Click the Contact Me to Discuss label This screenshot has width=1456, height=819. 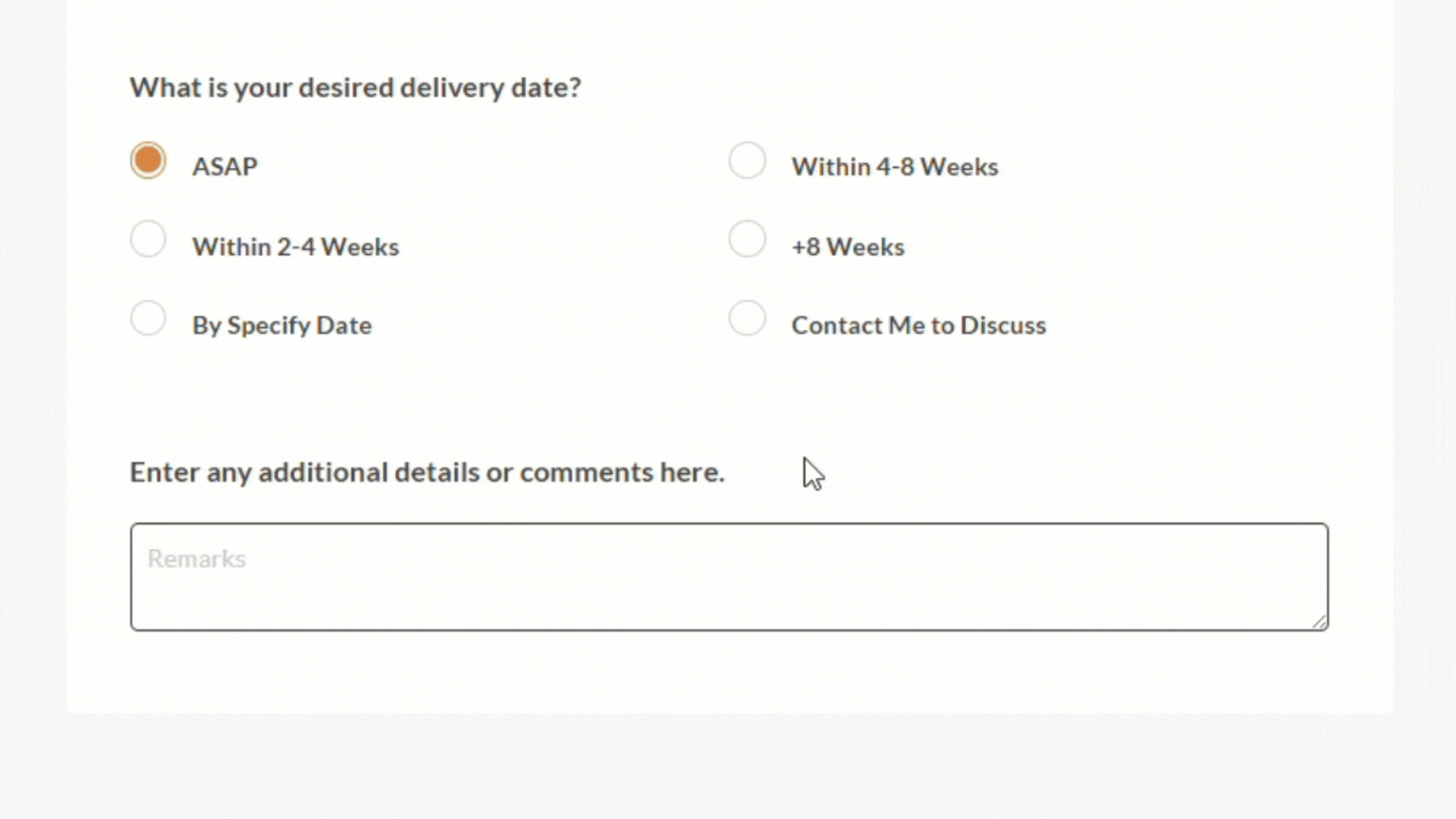click(919, 325)
